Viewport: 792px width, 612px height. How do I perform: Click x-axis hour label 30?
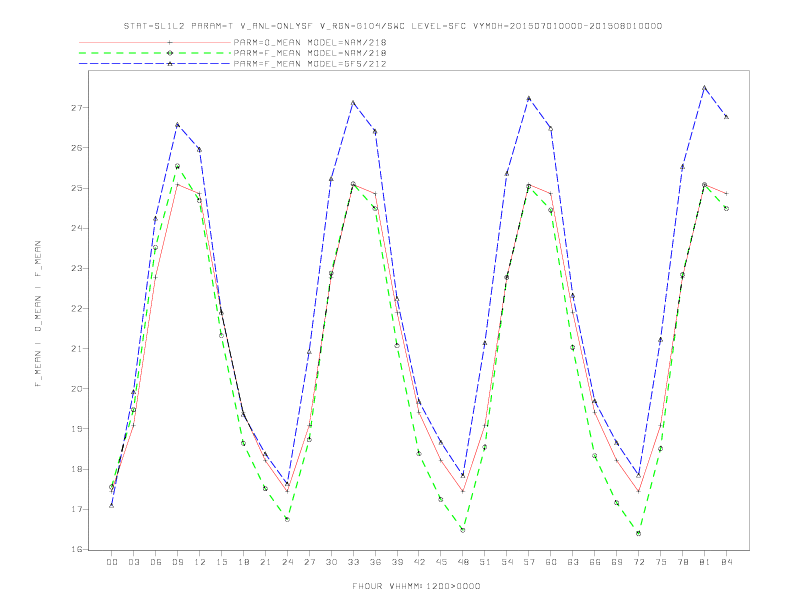click(331, 562)
